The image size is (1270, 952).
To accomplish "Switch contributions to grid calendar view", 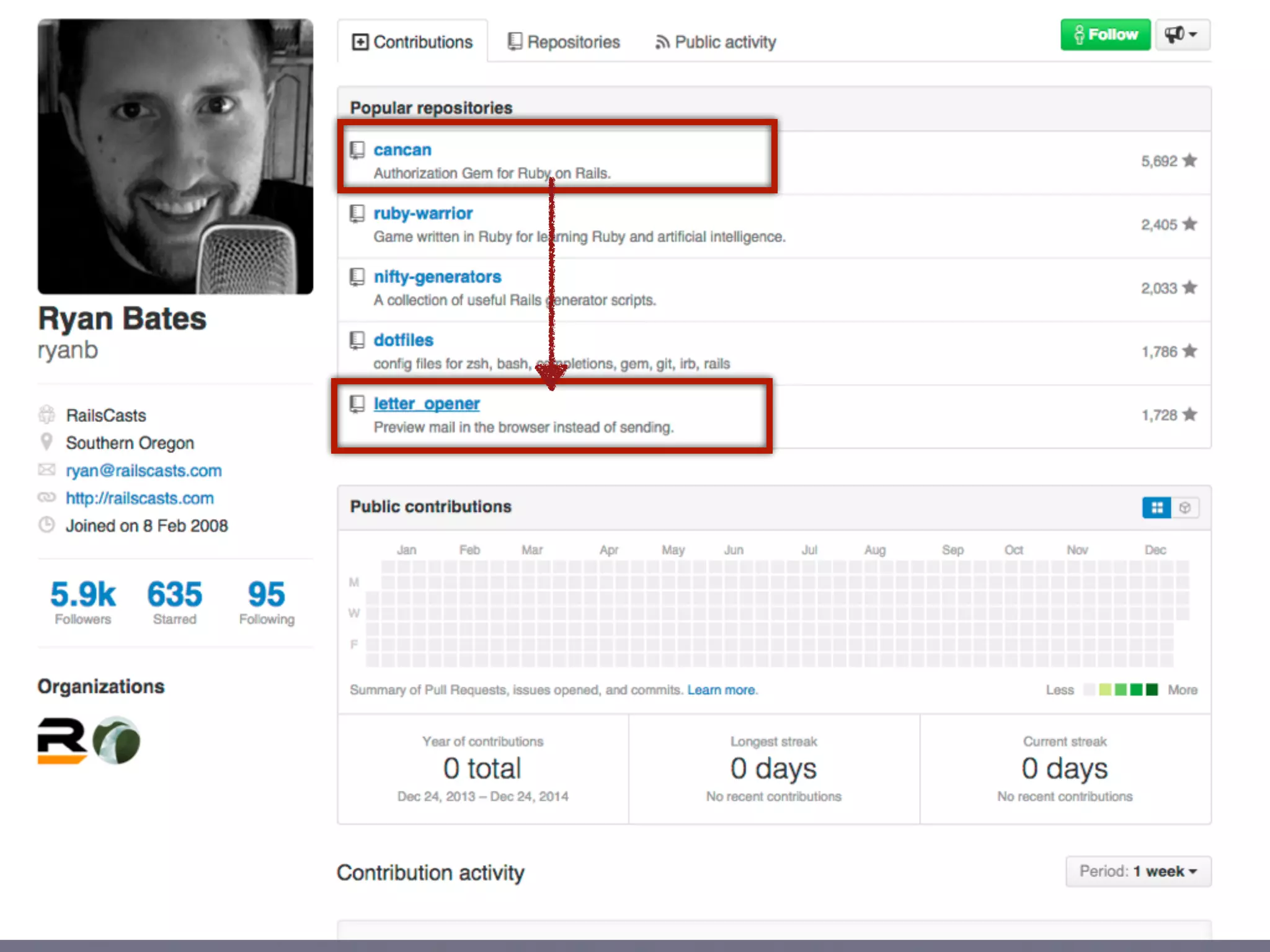I will click(x=1157, y=508).
